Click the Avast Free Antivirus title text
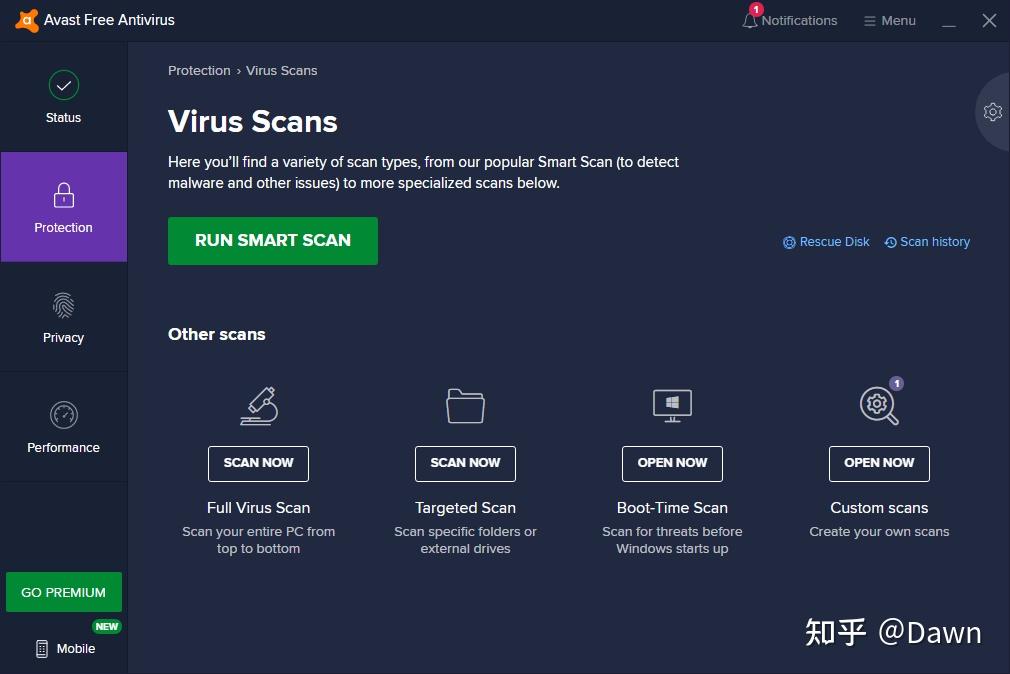Viewport: 1010px width, 674px height. [110, 21]
